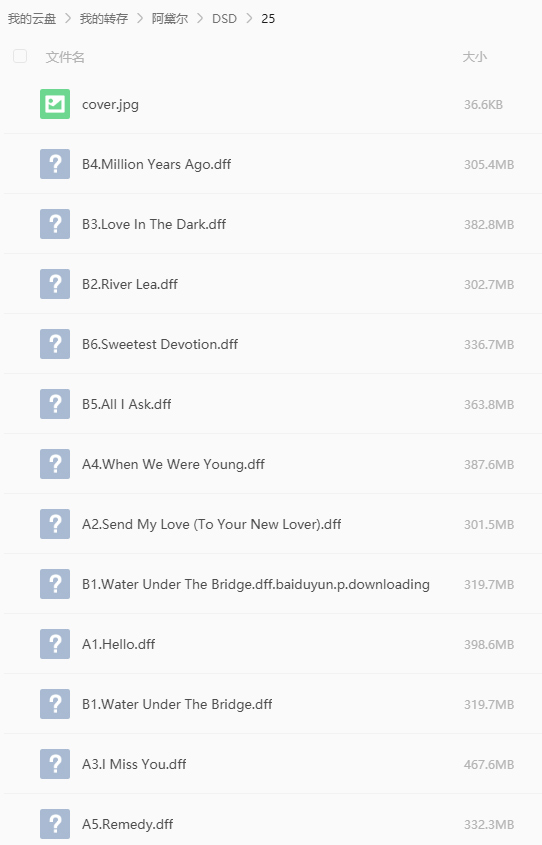This screenshot has width=542, height=845.
Task: Click the green image icon for cover.jpg
Action: click(x=55, y=104)
